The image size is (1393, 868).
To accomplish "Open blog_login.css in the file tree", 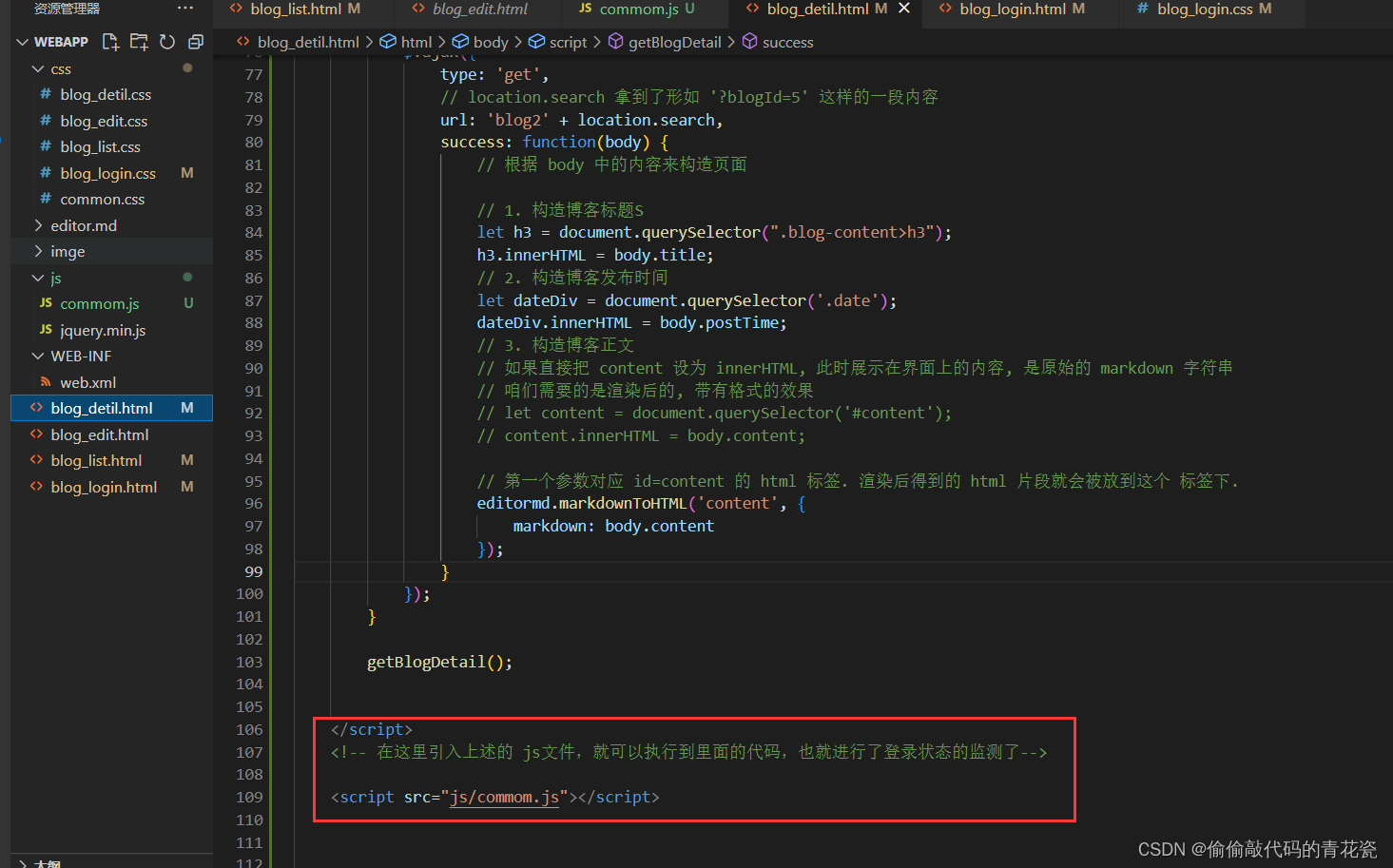I will click(107, 174).
